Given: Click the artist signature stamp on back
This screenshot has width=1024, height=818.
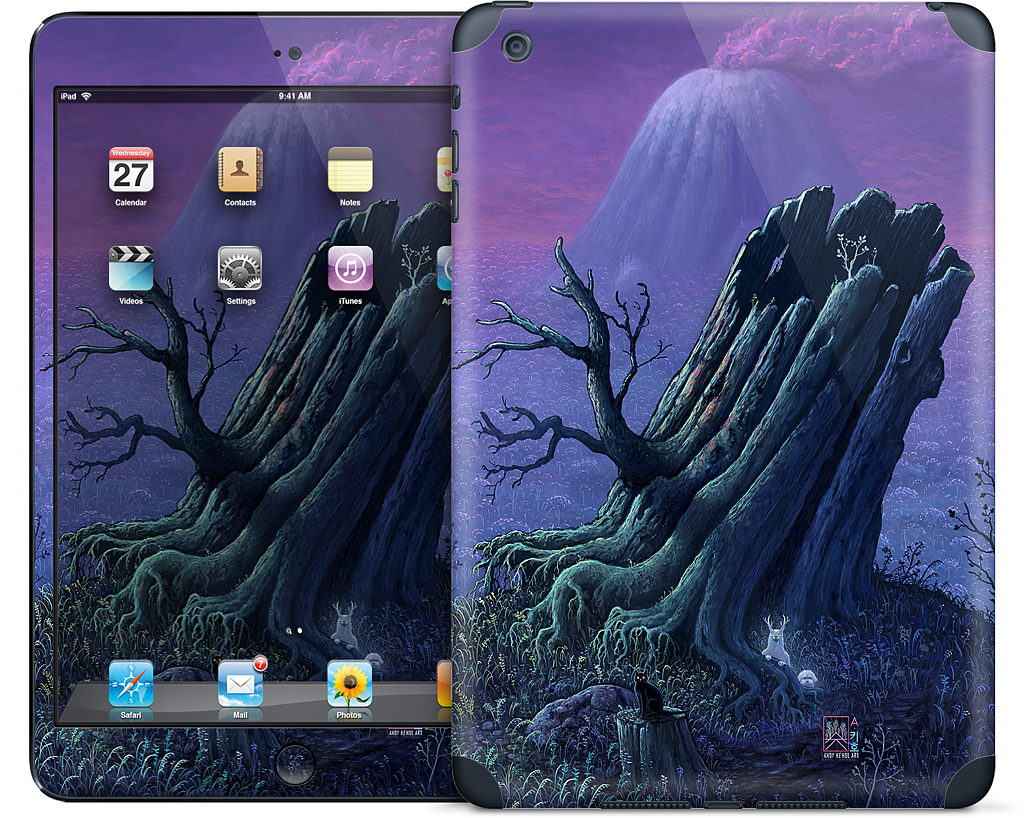Looking at the screenshot, I should coord(841,736).
